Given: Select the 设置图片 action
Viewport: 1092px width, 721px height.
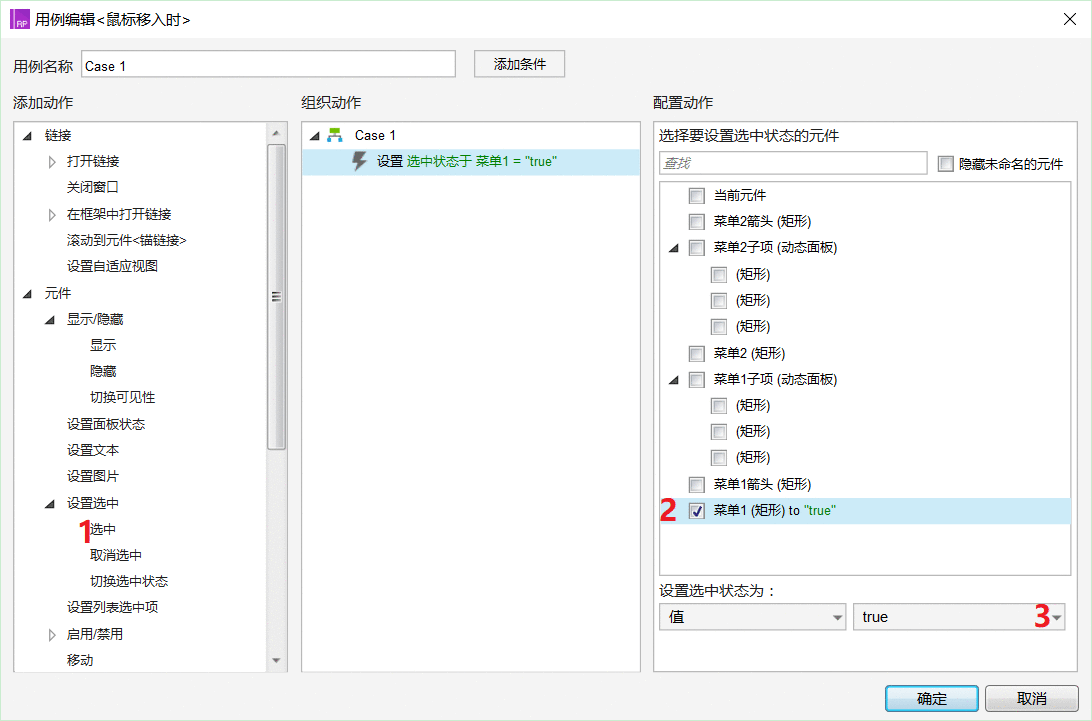Looking at the screenshot, I should [93, 476].
